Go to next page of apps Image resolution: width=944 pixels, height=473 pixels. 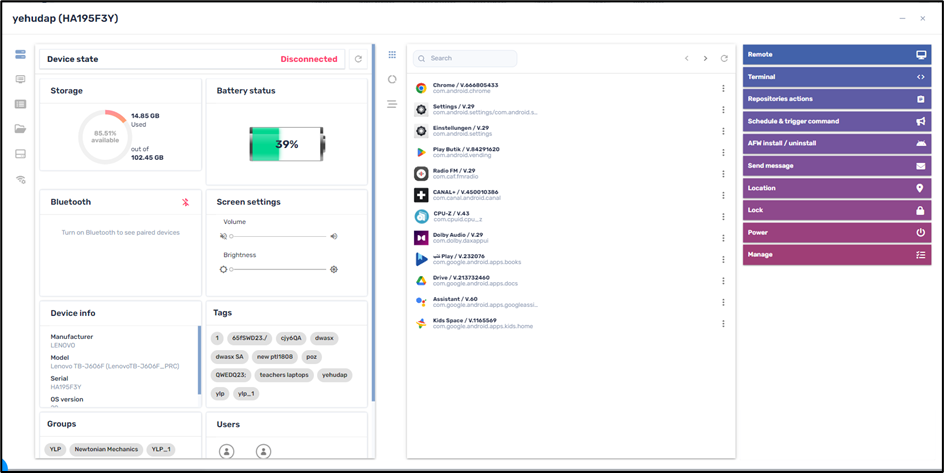705,59
